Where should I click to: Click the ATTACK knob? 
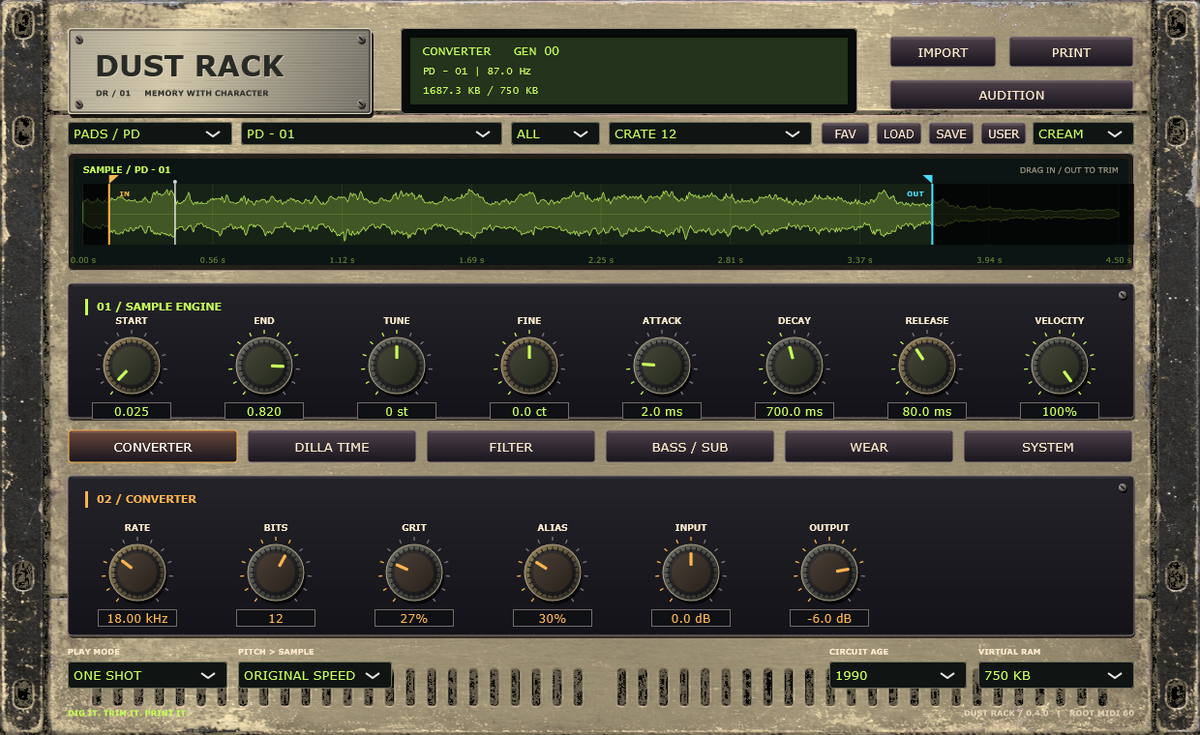tap(662, 365)
